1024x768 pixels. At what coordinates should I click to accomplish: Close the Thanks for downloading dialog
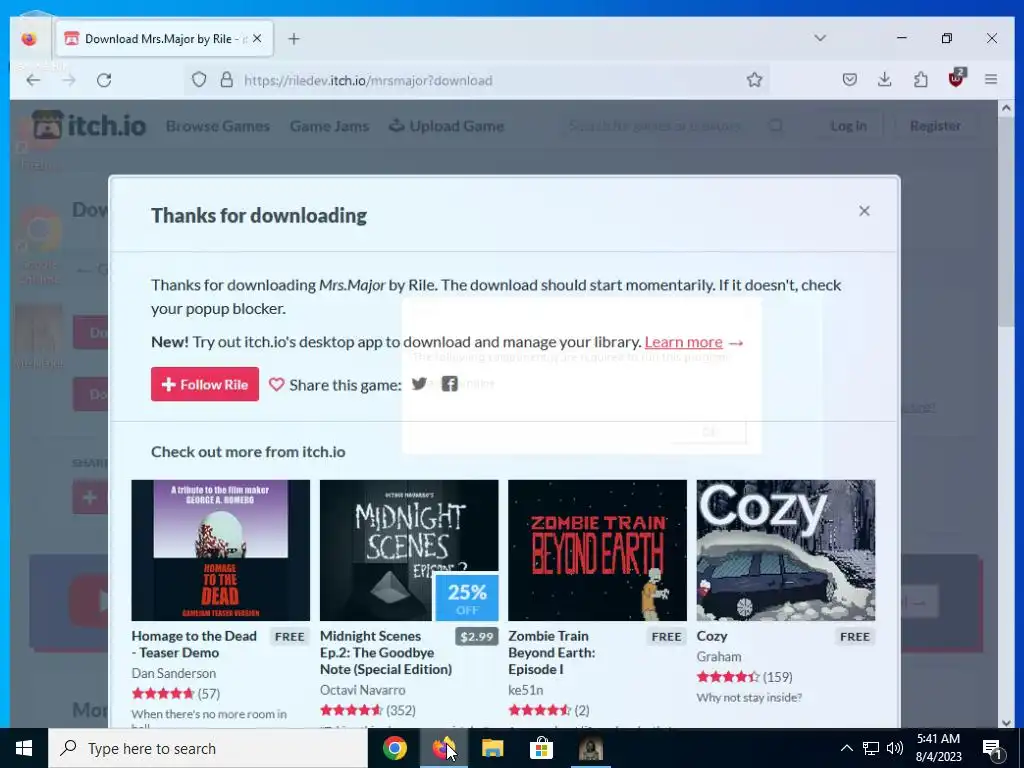(864, 211)
